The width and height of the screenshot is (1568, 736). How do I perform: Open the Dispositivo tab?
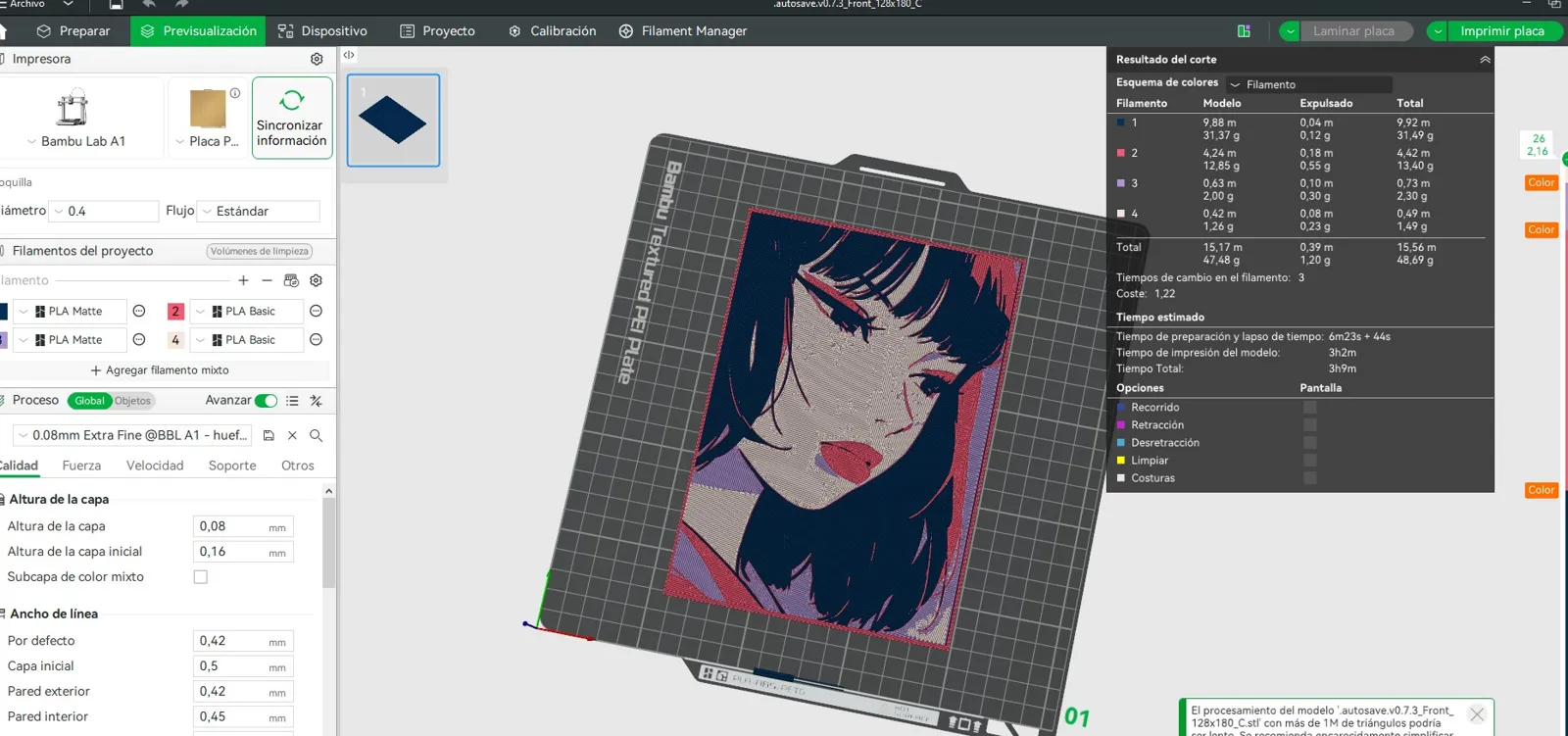[322, 31]
